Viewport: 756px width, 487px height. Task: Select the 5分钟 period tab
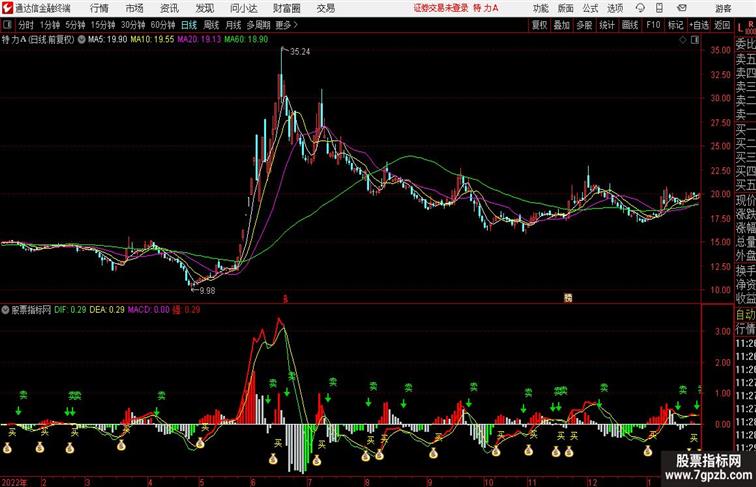click(75, 25)
